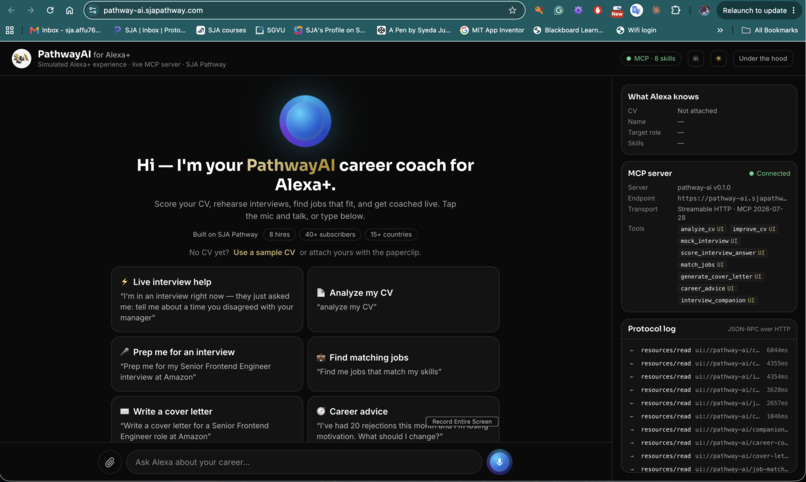Click the match_jobs tool tag
Screen dimensions: 806x482
pos(702,264)
